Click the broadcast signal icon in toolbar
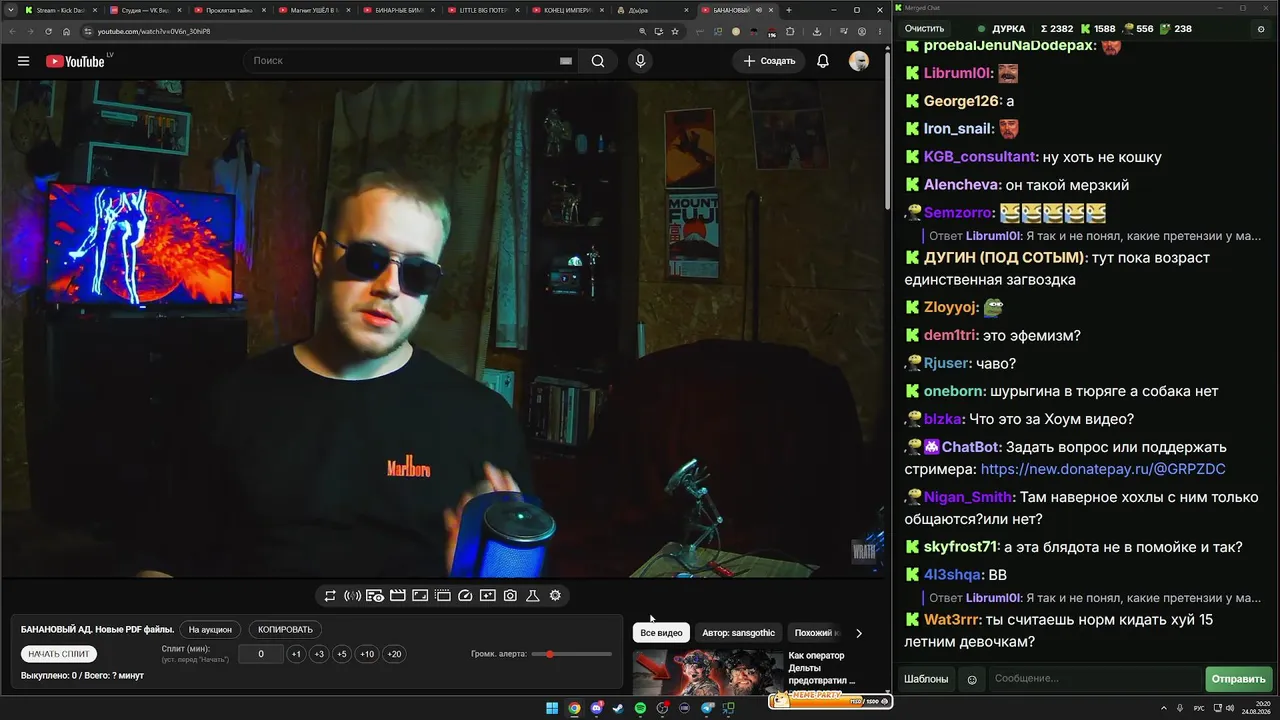Screen dimensions: 1280x720 tap(352, 596)
